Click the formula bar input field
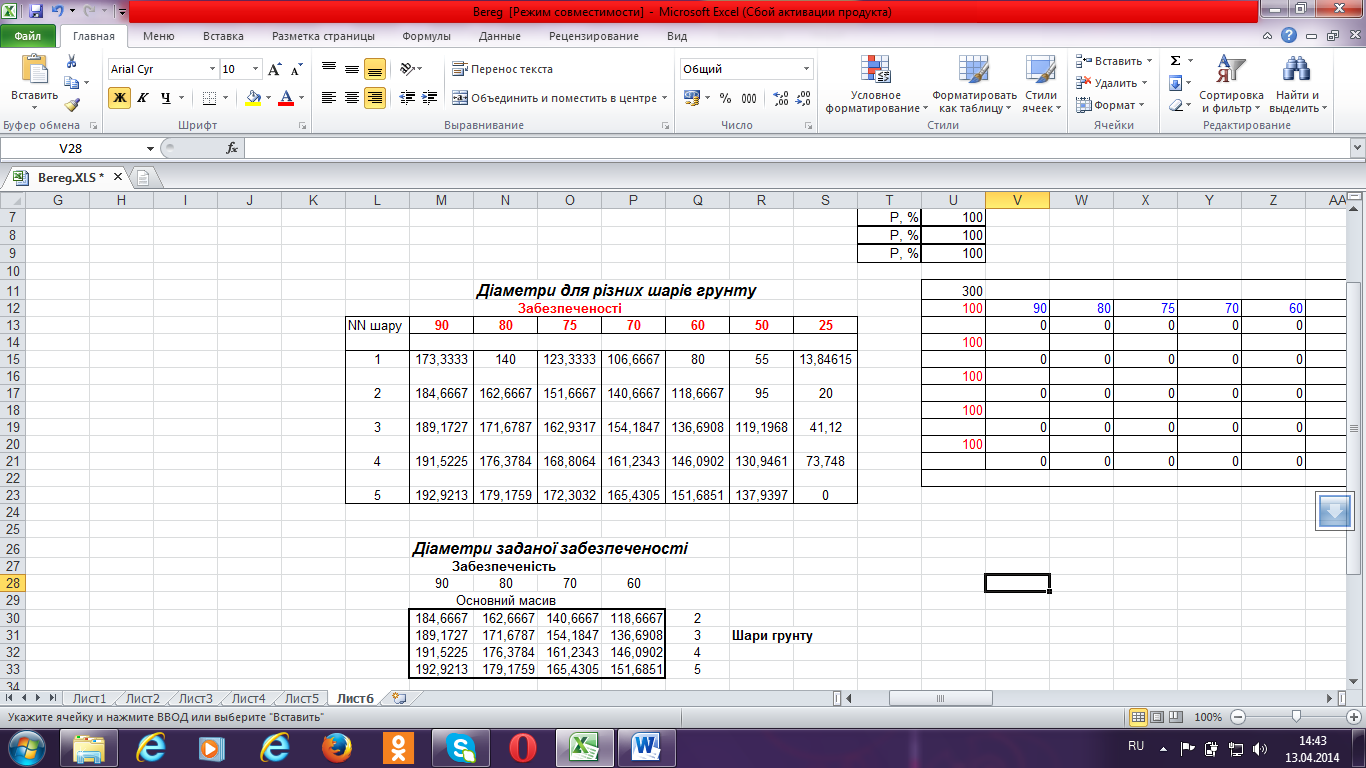 (795, 148)
